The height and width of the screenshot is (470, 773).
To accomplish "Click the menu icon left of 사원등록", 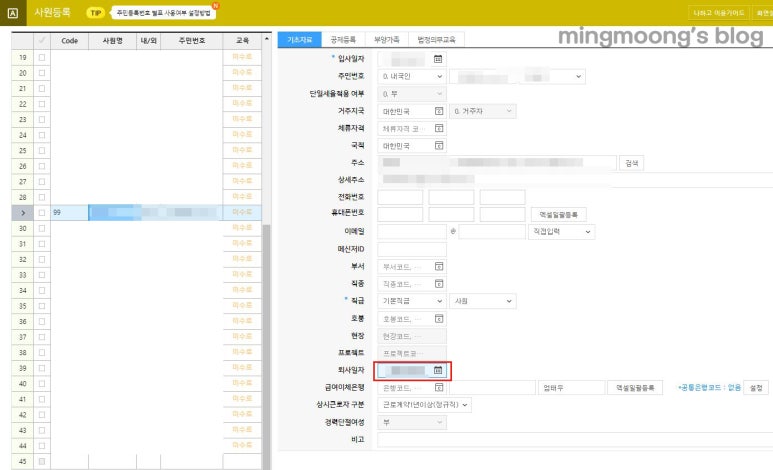I will 13,13.
